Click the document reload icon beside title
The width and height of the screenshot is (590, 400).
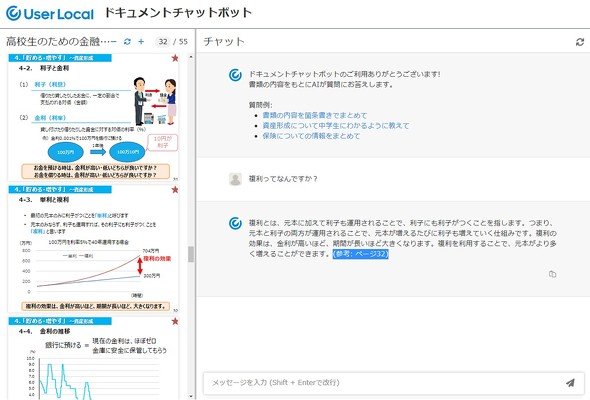pos(127,41)
